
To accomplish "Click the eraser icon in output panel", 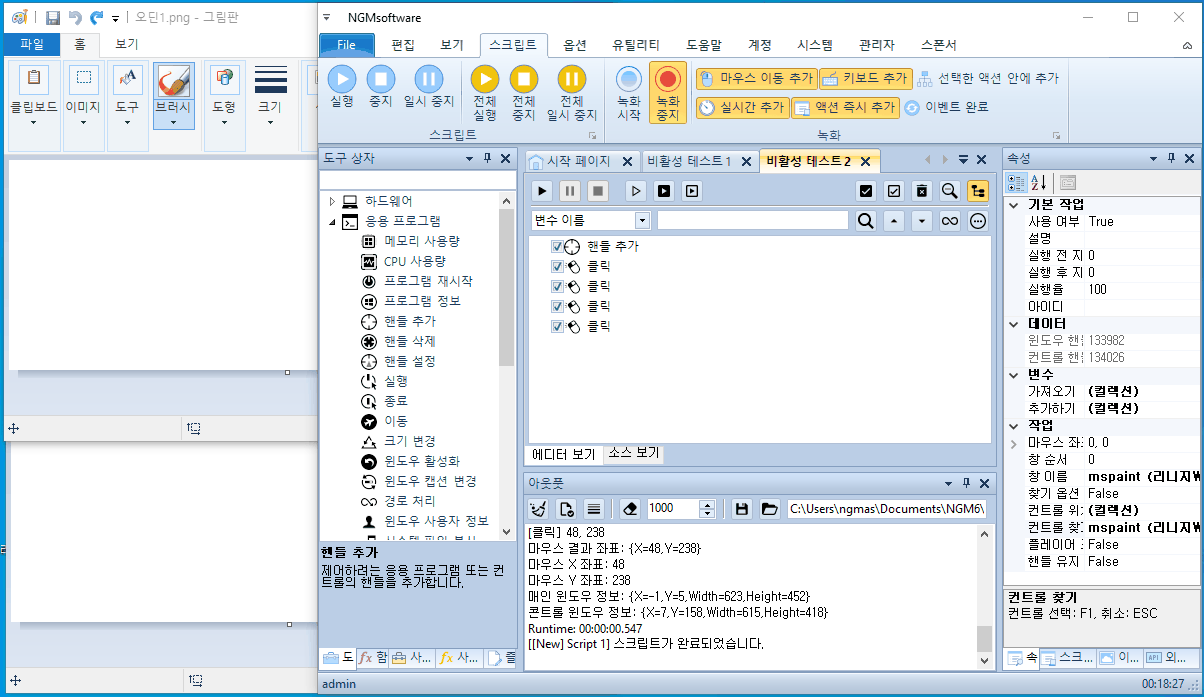I will 629,509.
